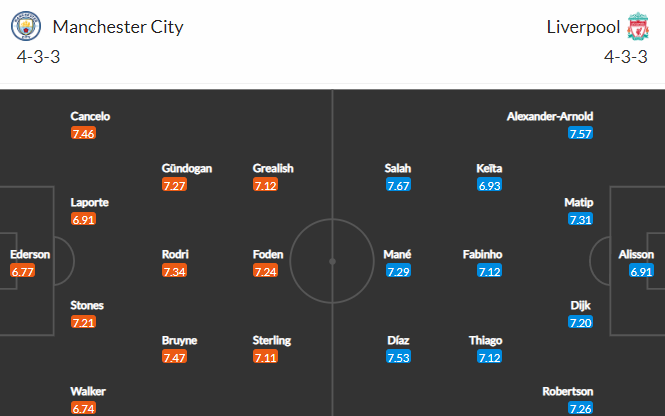Select Alisson's 6.91 rating badge
This screenshot has width=665, height=416.
pos(641,271)
